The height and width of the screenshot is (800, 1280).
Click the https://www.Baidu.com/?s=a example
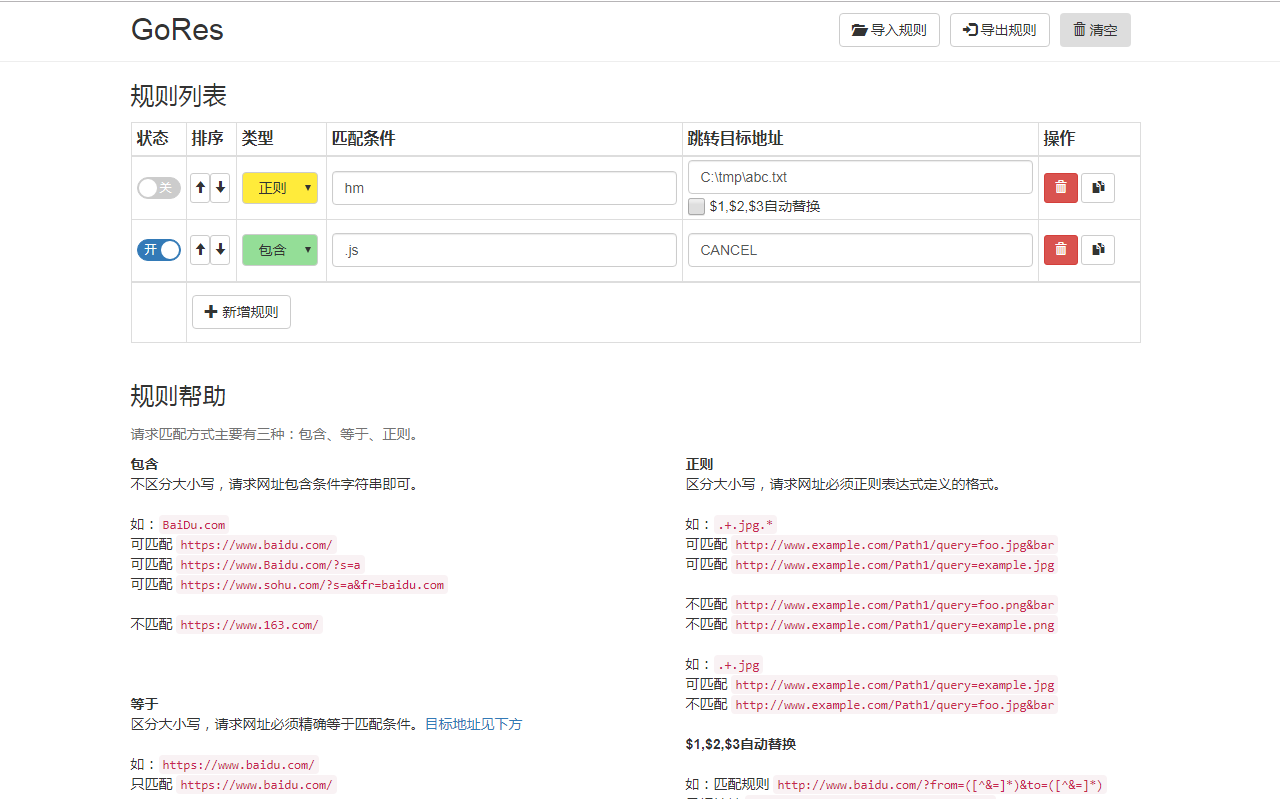point(271,565)
